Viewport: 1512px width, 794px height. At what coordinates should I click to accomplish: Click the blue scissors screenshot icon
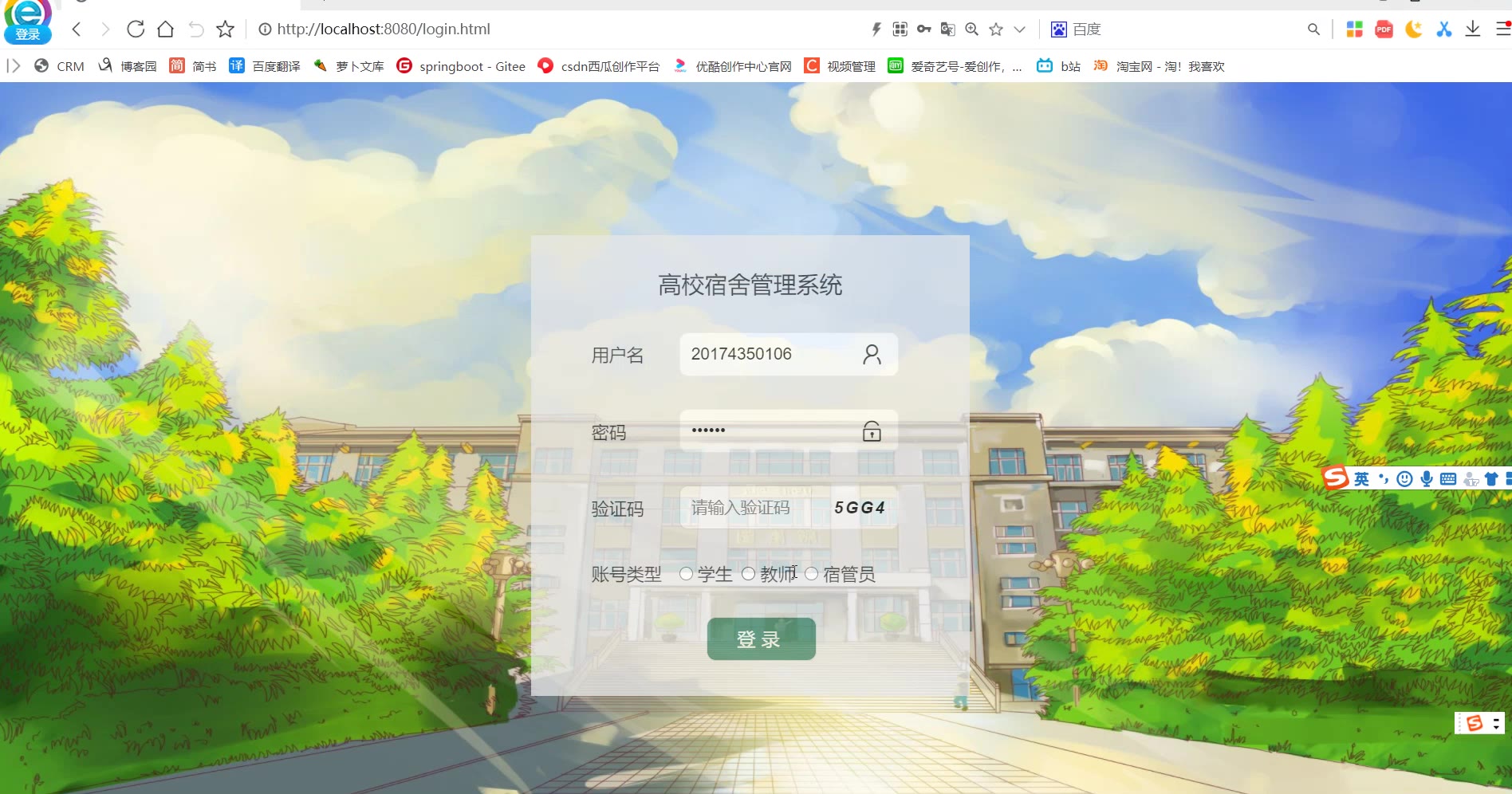[1444, 29]
